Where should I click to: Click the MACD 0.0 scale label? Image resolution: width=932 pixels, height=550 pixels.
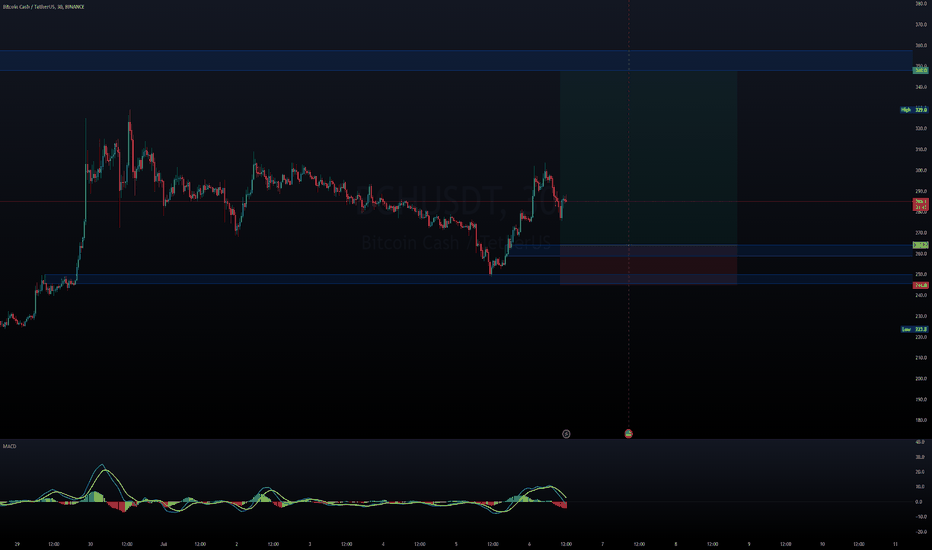[919, 502]
